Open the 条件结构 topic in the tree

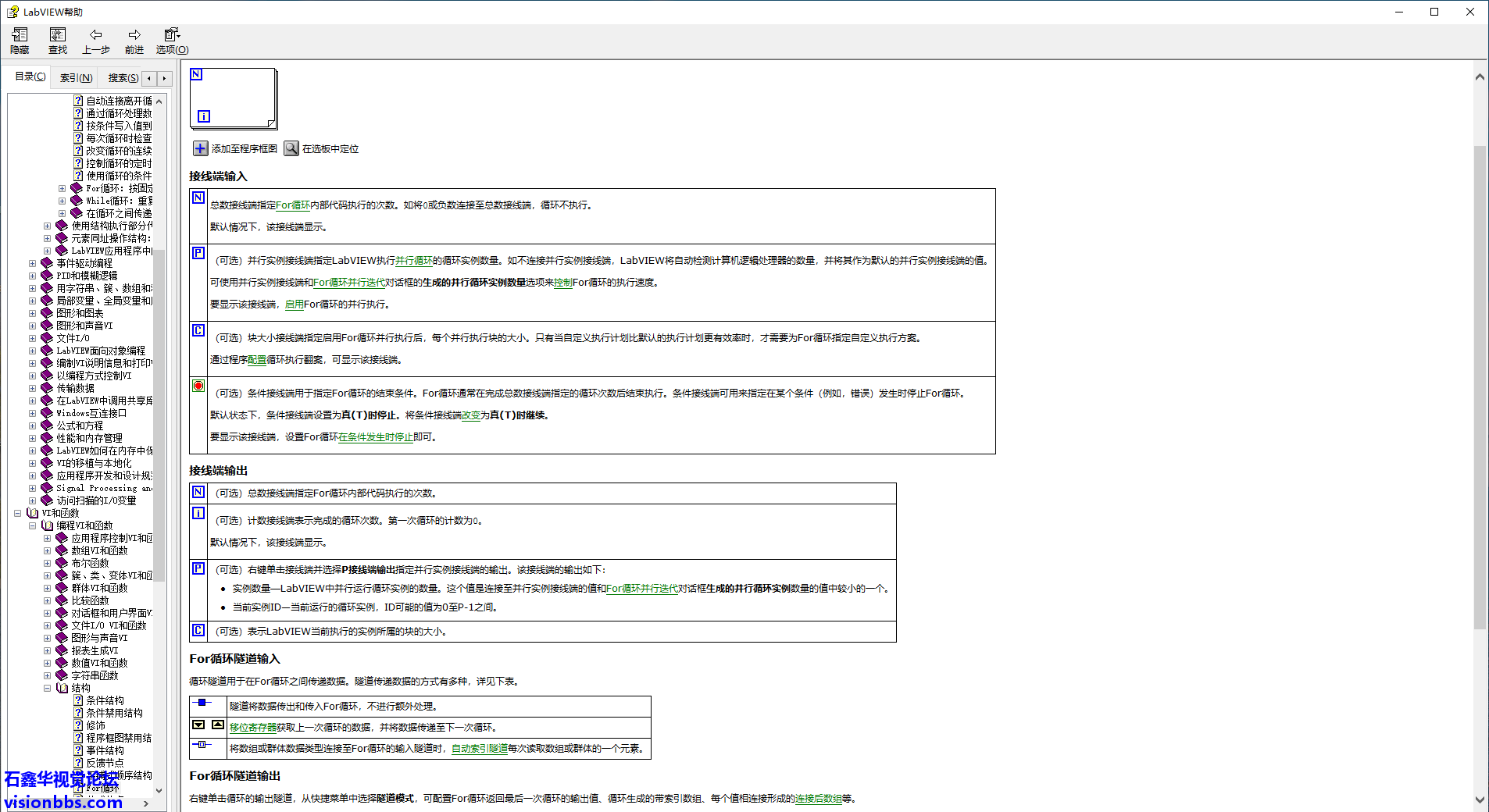pos(105,700)
